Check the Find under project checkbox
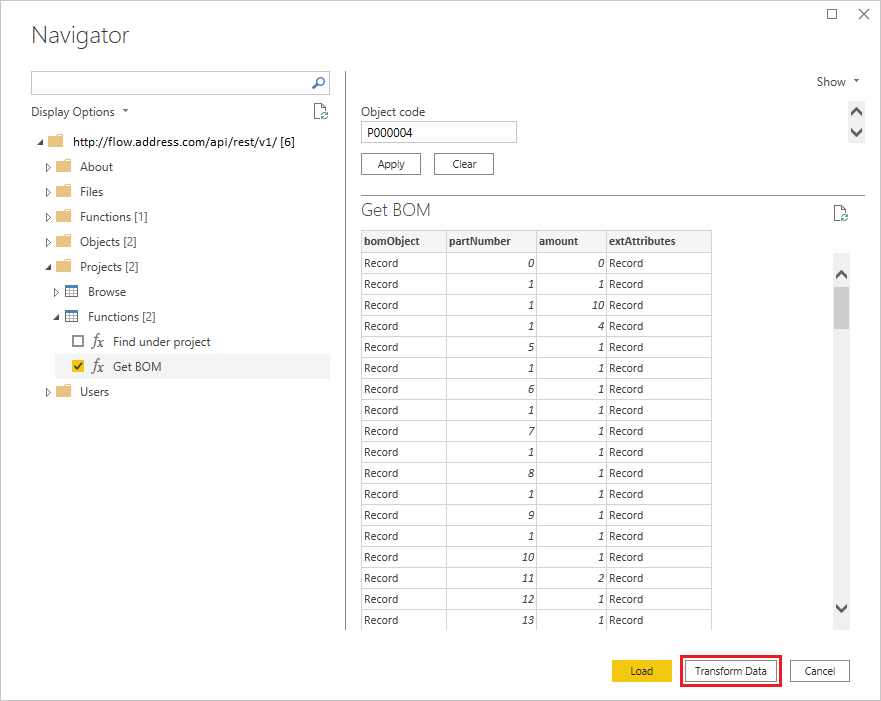 (x=77, y=341)
